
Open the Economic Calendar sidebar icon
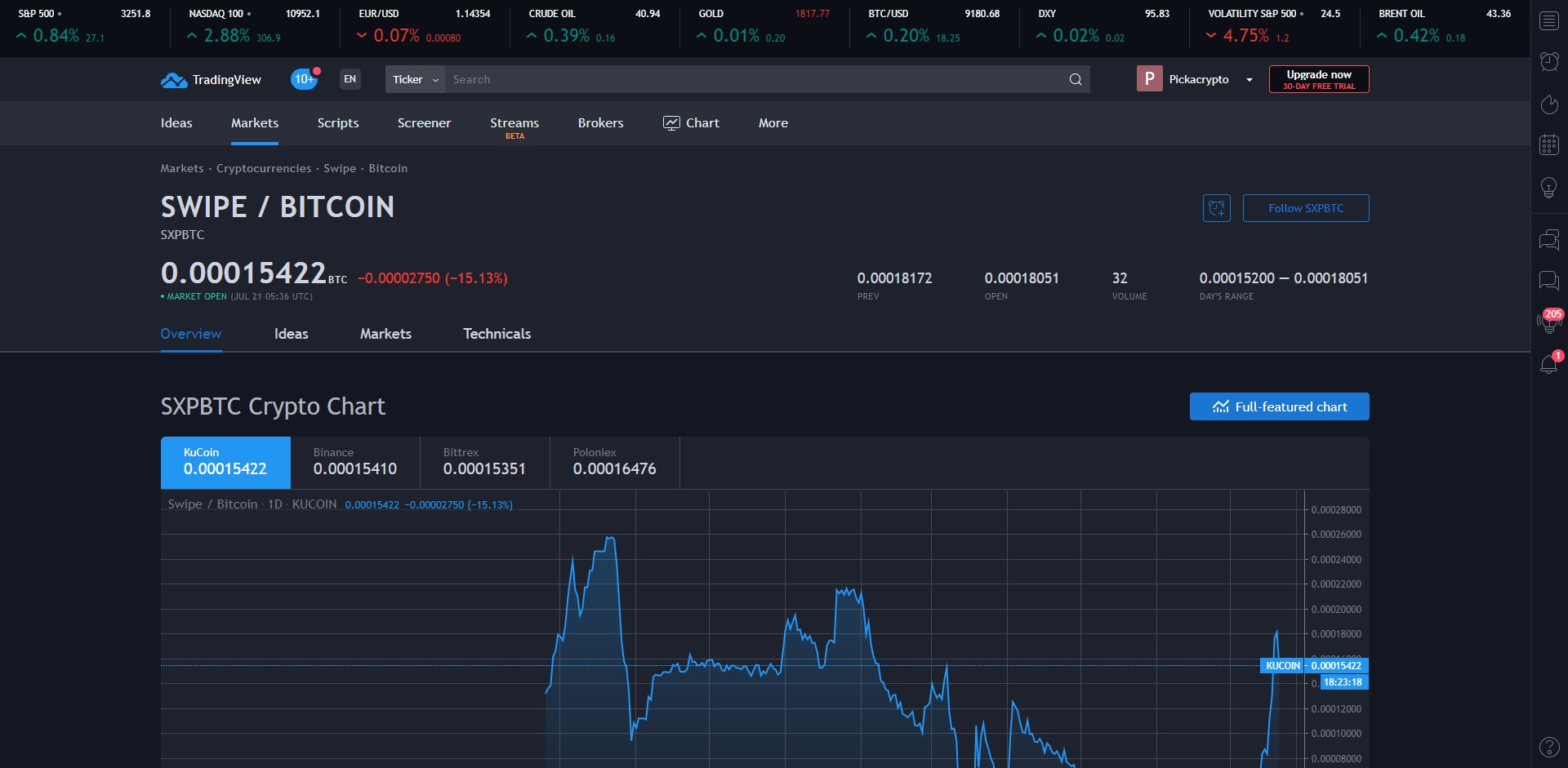point(1548,144)
